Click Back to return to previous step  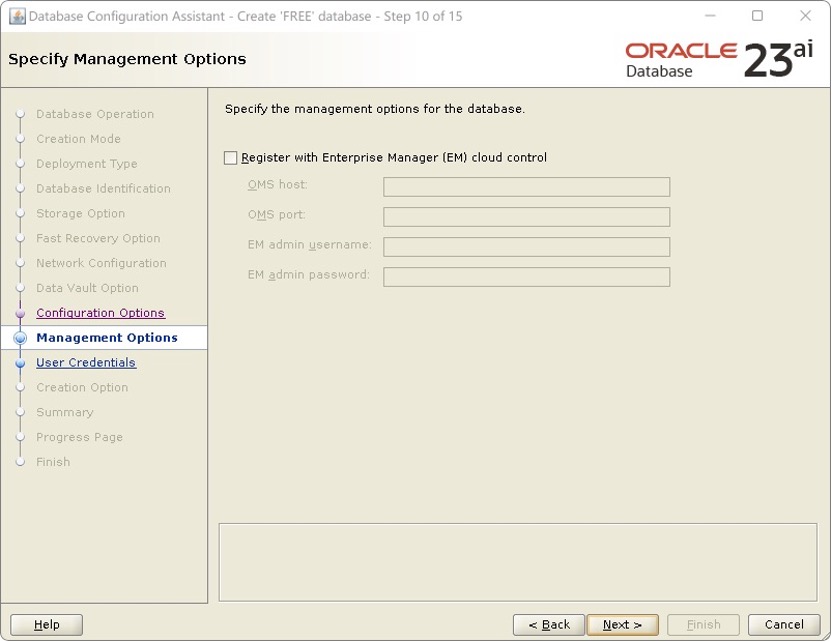(548, 624)
